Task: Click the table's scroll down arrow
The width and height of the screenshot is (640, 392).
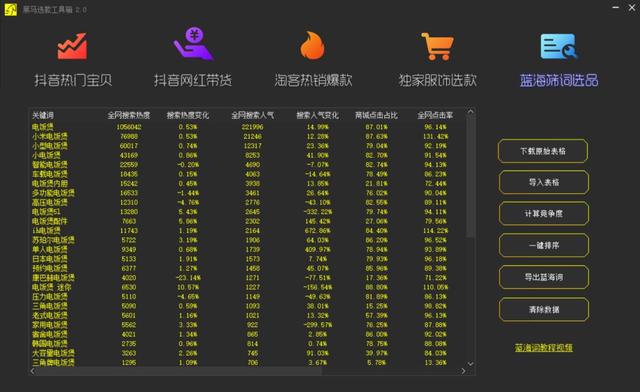Action: click(x=470, y=363)
